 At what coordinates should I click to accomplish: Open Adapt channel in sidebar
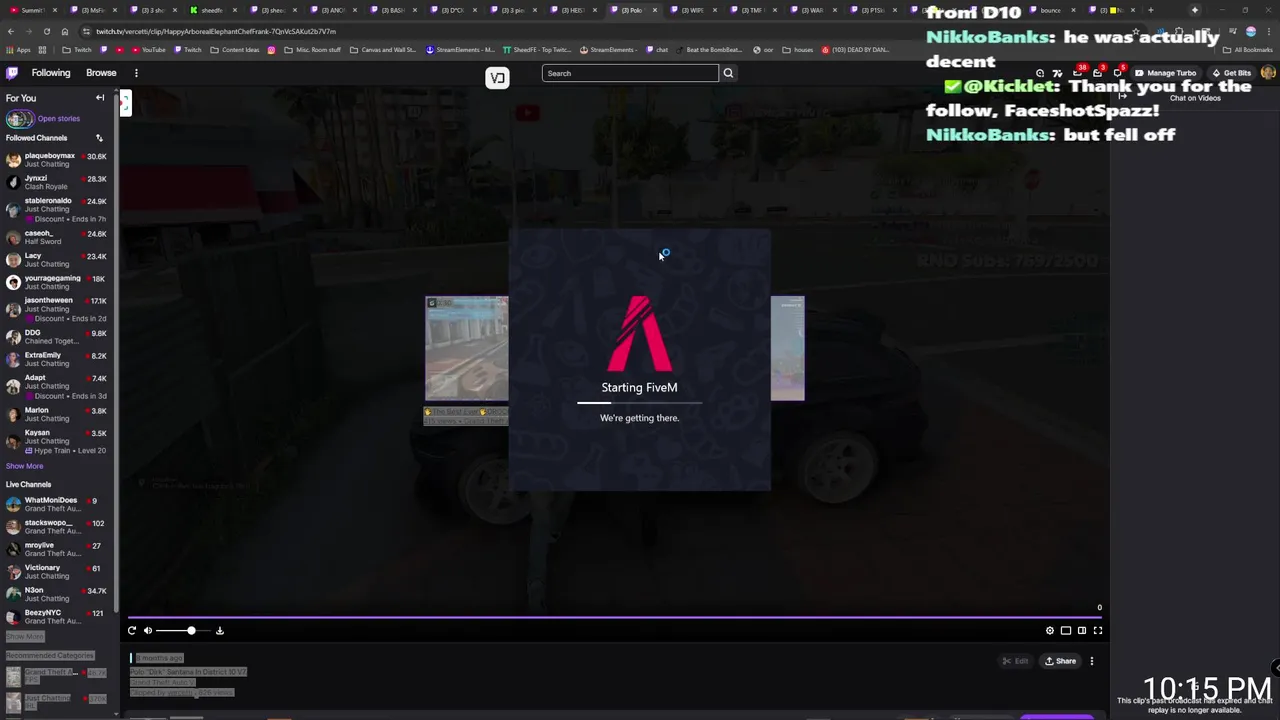tap(57, 386)
